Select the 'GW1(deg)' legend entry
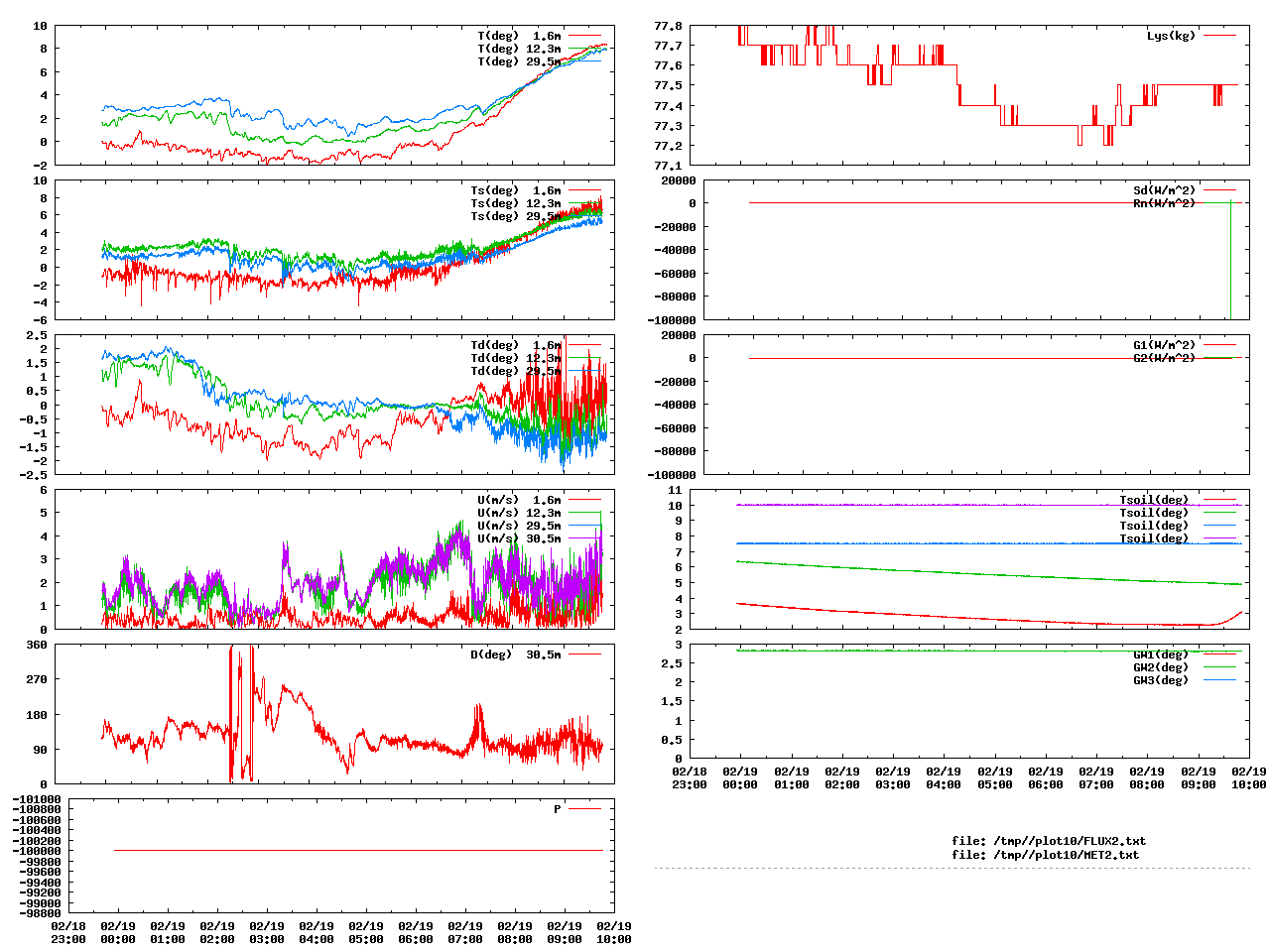1270x952 pixels. [1161, 654]
